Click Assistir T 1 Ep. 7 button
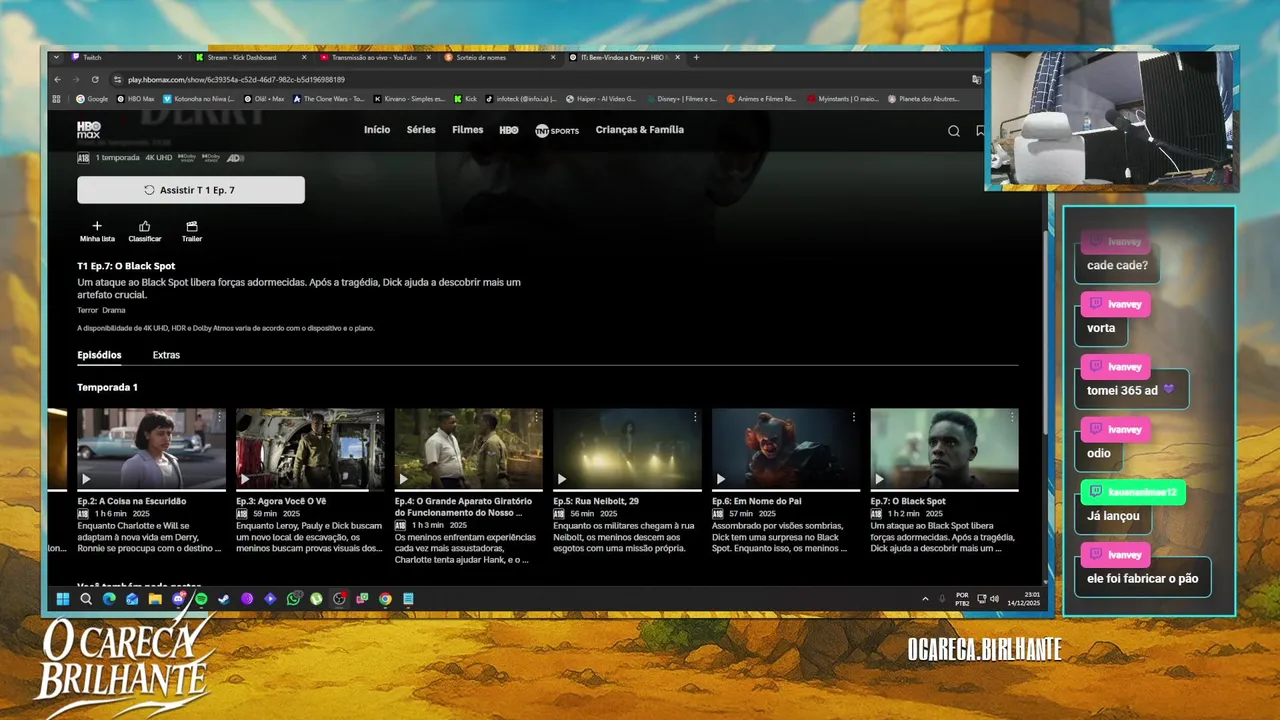Screen dimensions: 1280x720 click(x=191, y=190)
